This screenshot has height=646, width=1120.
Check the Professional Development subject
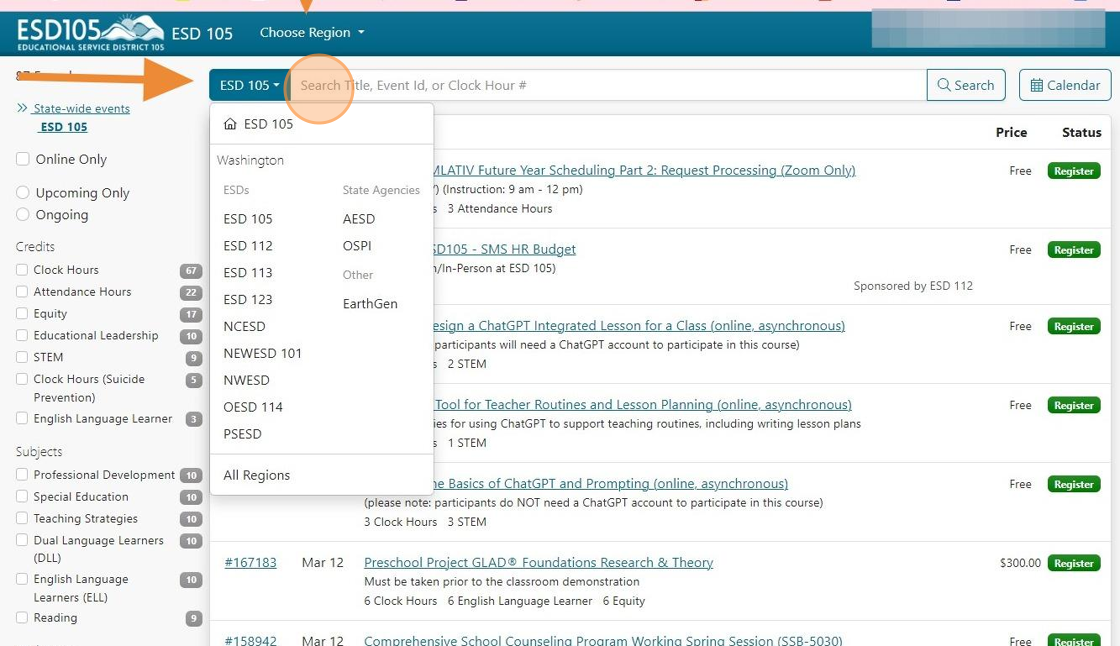[22, 474]
